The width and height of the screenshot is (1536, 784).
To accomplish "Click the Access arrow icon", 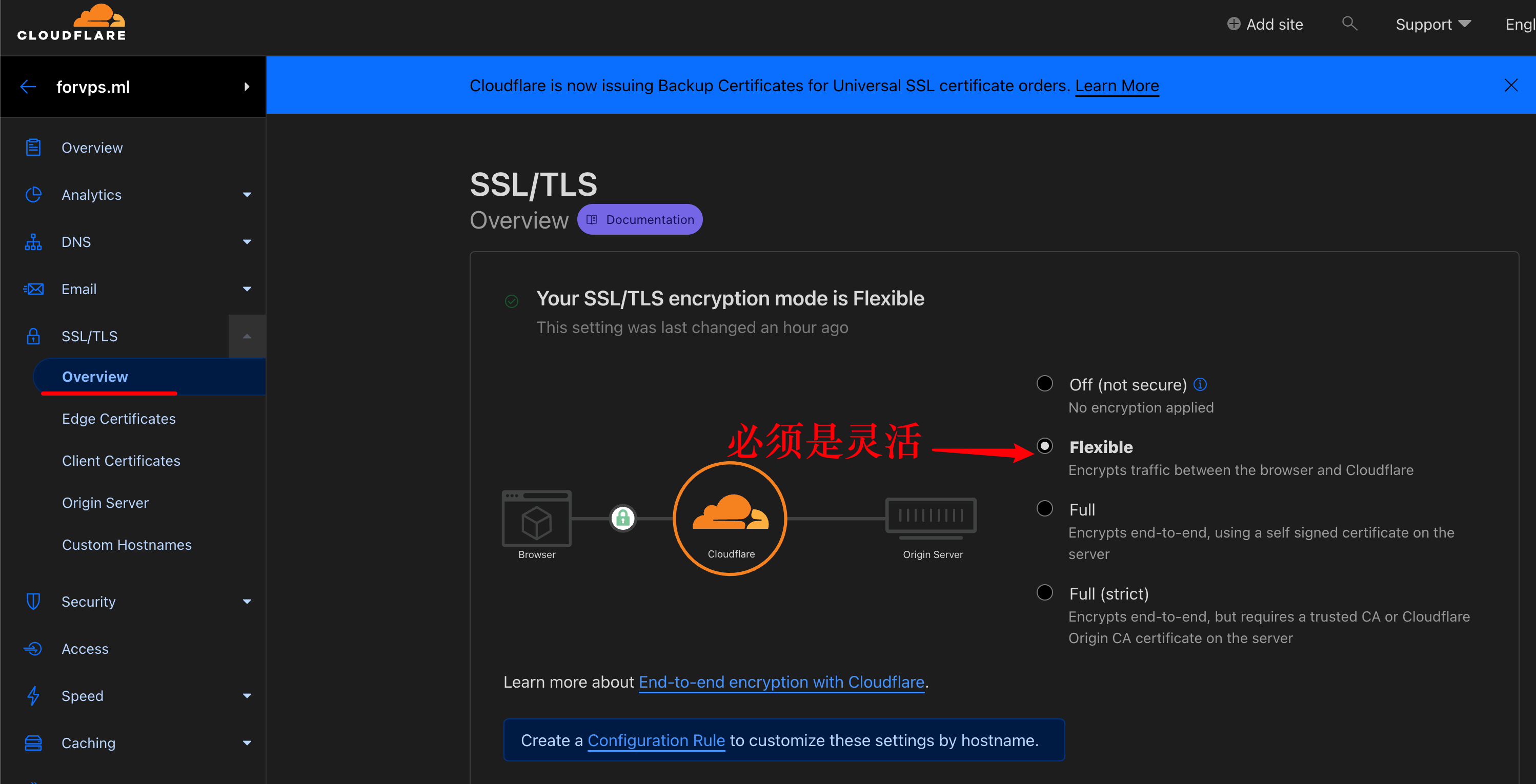I will (33, 648).
